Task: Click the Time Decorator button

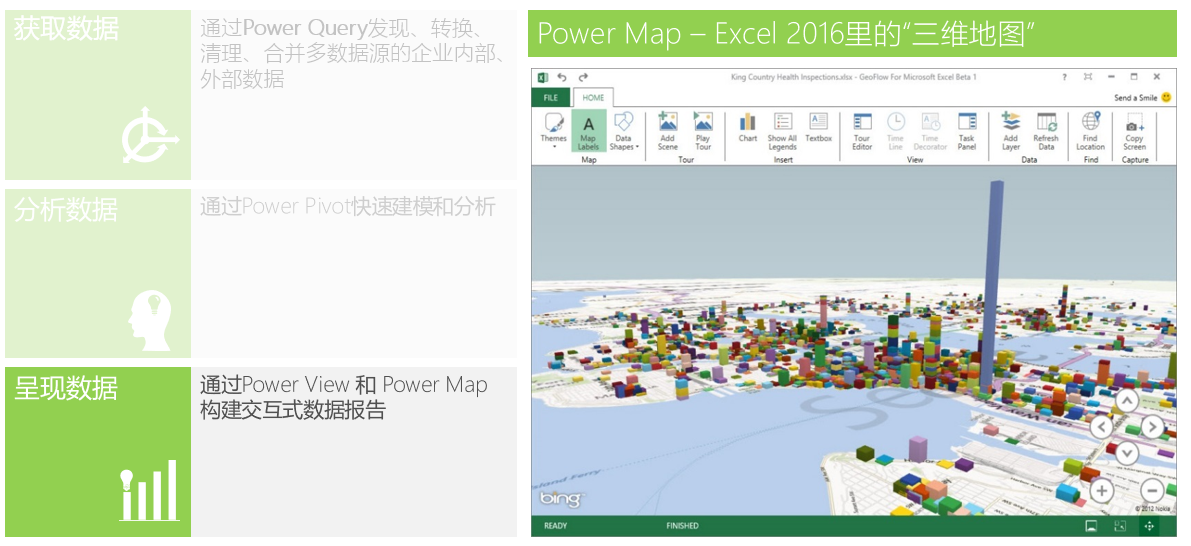Action: [x=930, y=130]
